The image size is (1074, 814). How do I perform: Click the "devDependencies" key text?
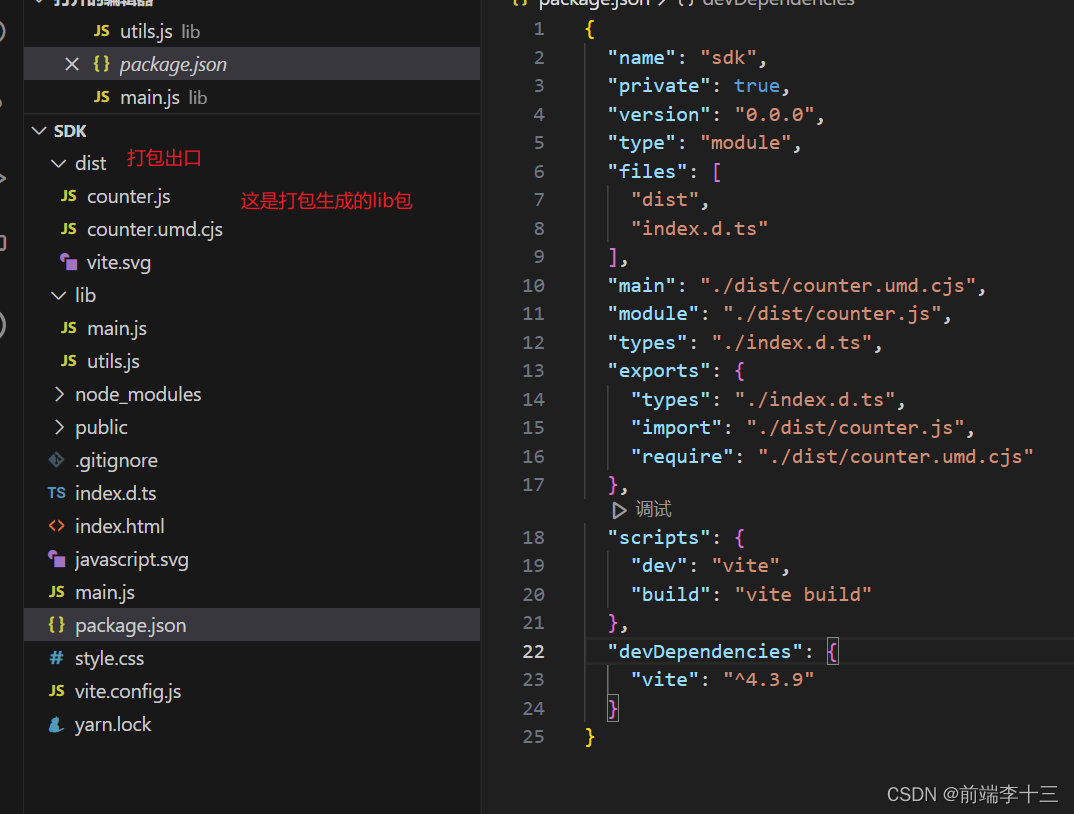pos(705,651)
